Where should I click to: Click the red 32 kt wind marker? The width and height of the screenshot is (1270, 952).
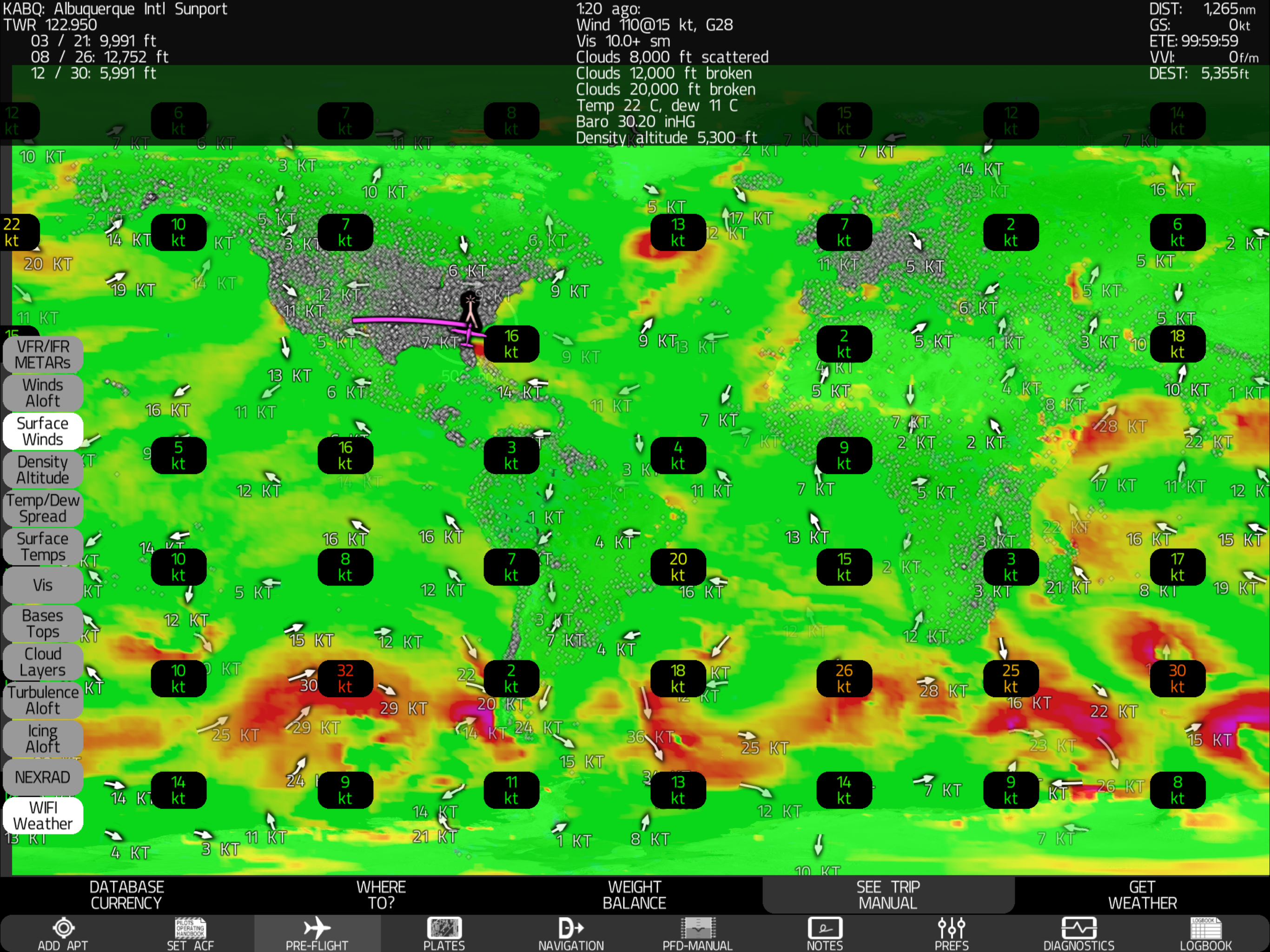tap(345, 678)
